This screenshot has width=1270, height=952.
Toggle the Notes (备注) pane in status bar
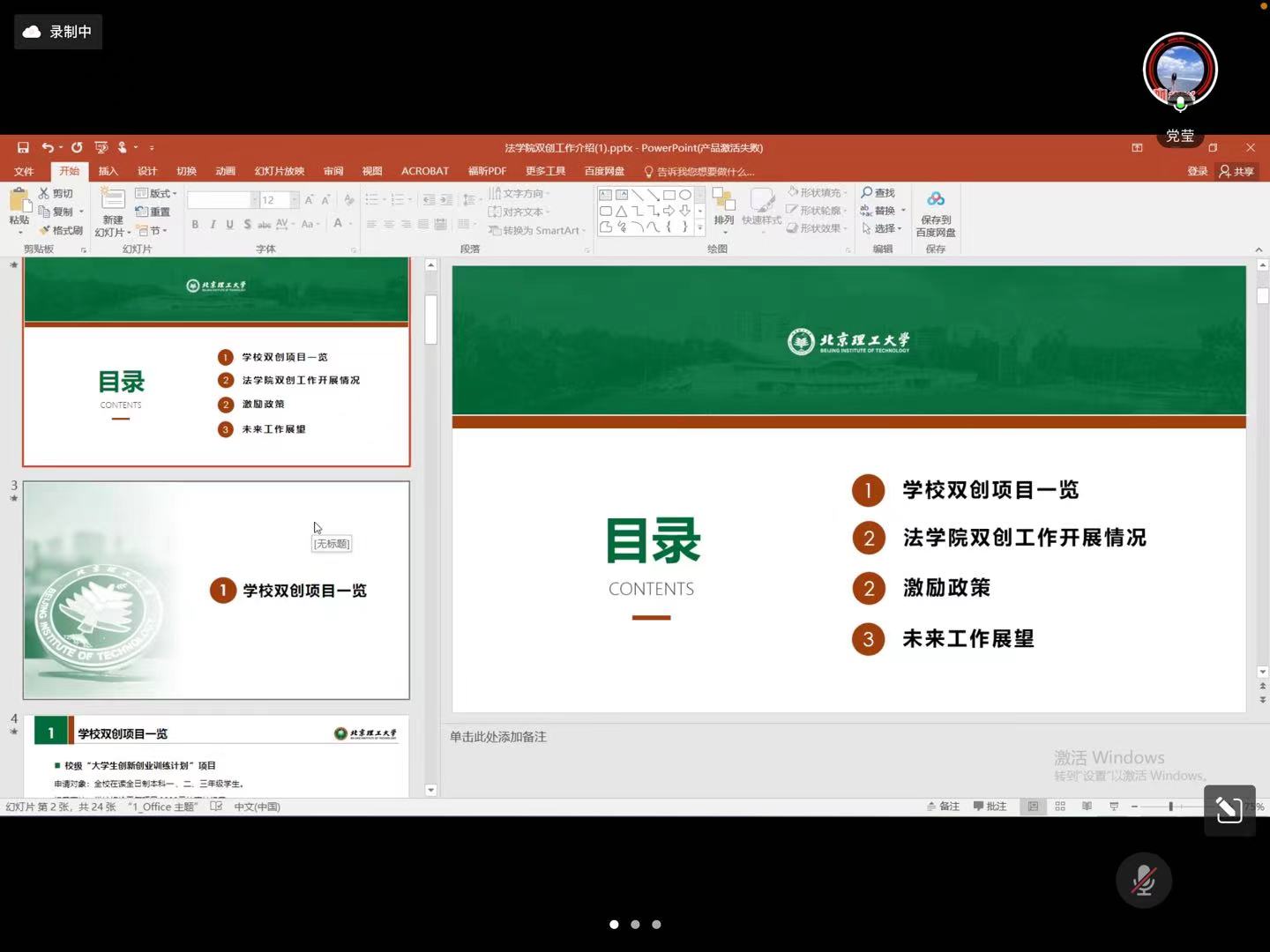(943, 807)
